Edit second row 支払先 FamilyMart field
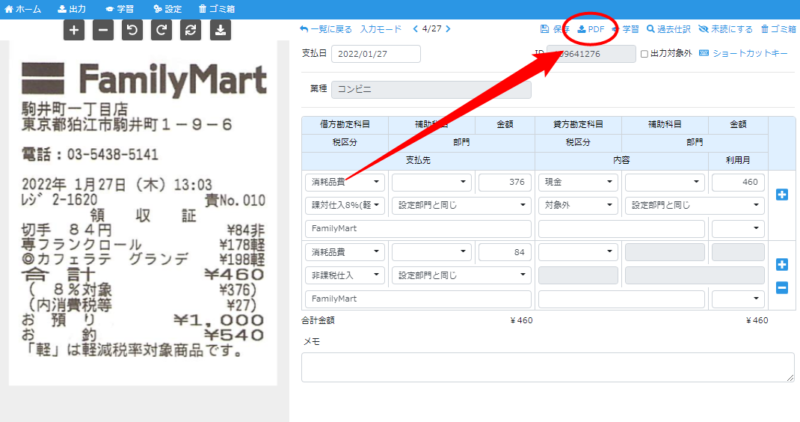 coord(418,299)
